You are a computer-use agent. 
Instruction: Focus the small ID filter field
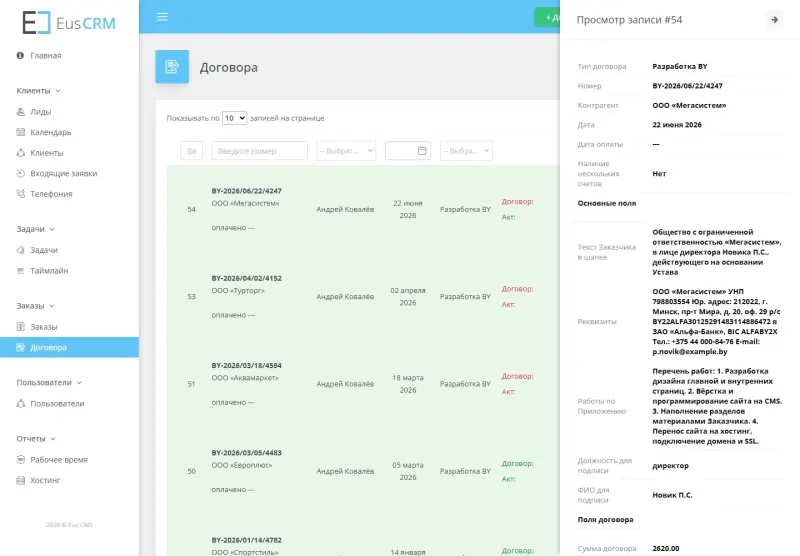[191, 150]
